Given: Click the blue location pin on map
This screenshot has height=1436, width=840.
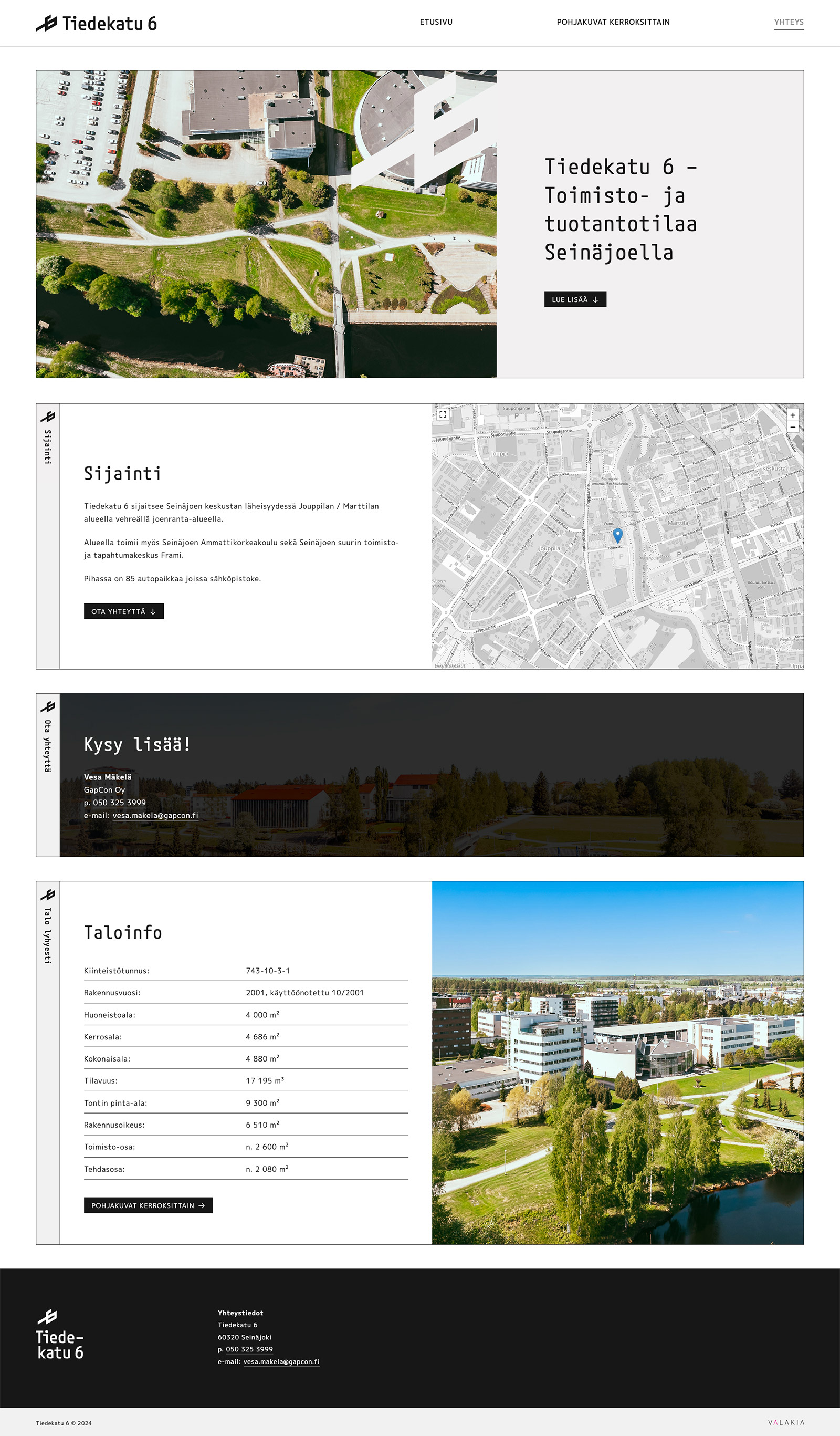Looking at the screenshot, I should point(617,535).
